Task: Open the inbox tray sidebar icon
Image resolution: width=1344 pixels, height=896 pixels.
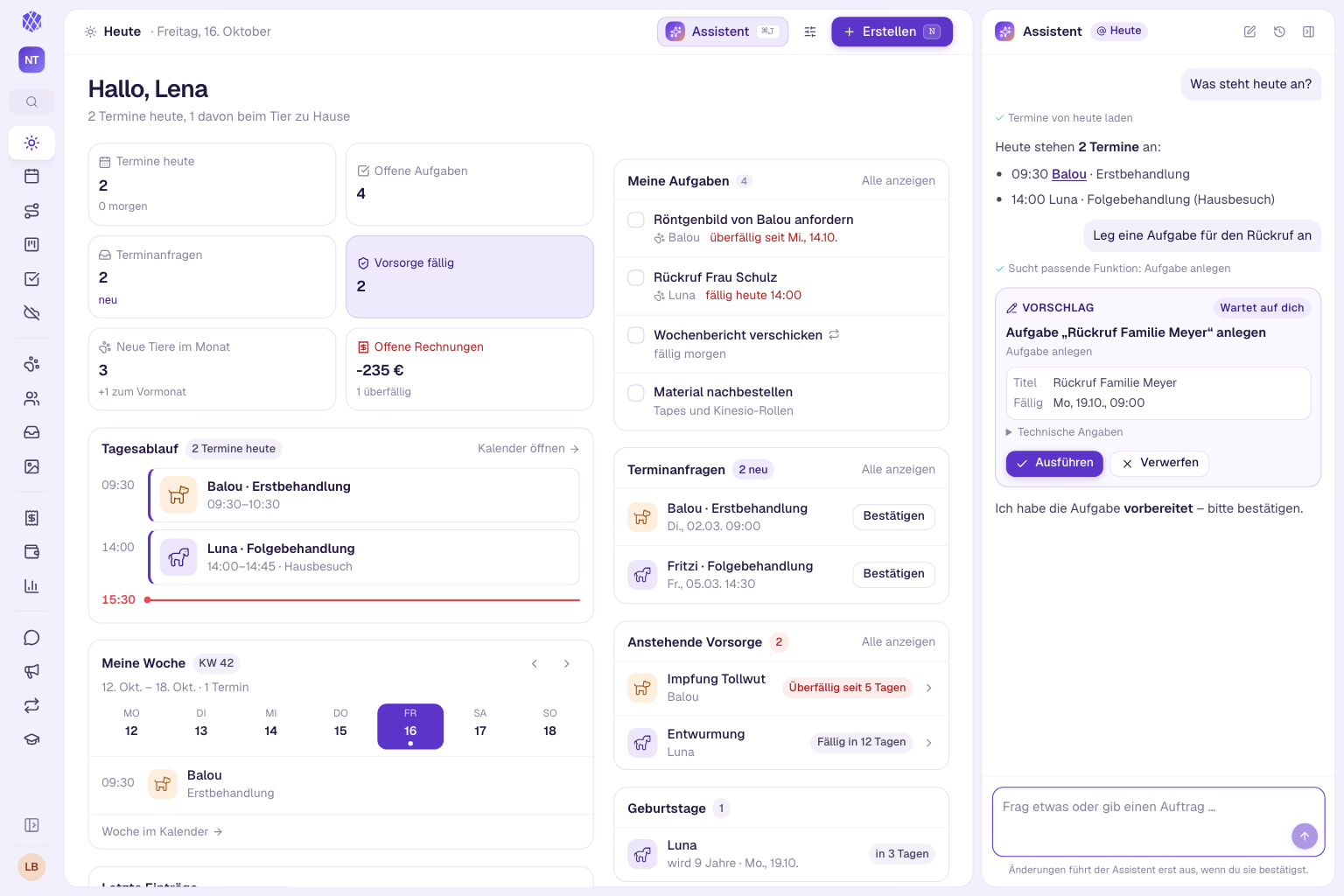Action: click(x=31, y=432)
